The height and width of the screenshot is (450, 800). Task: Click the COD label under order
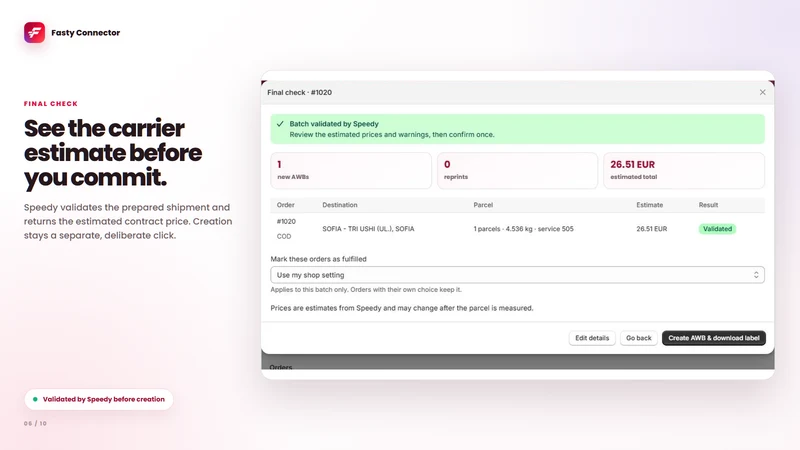coord(284,236)
